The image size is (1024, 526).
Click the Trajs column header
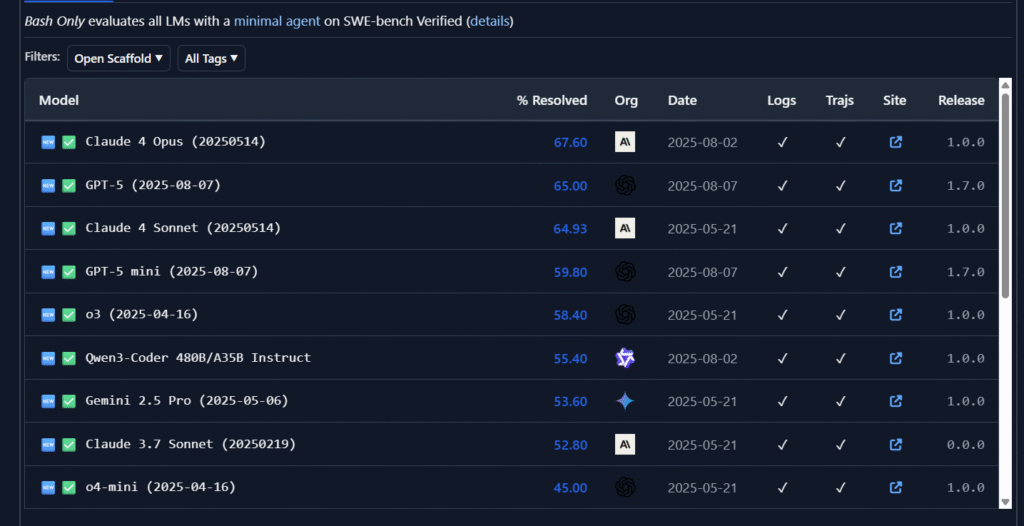(839, 101)
